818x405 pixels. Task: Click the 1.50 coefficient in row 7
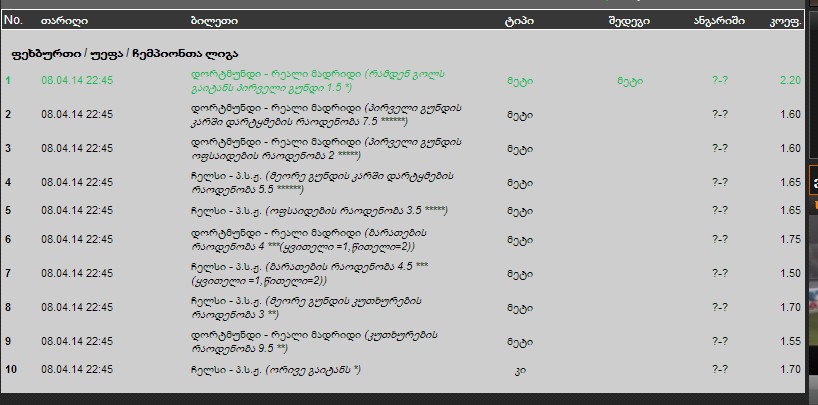[x=790, y=273]
